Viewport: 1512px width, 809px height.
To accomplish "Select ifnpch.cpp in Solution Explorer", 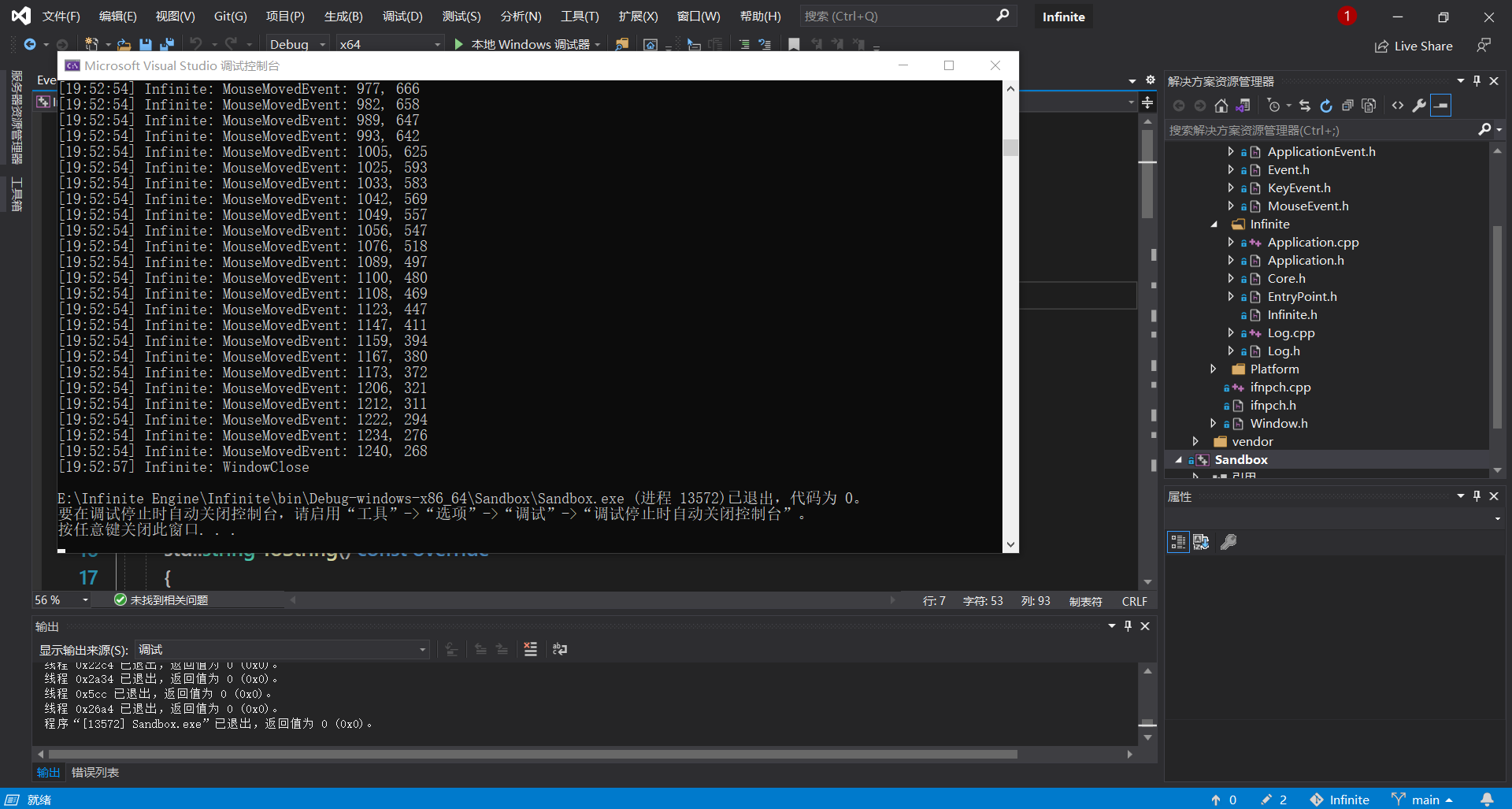I will [1280, 388].
